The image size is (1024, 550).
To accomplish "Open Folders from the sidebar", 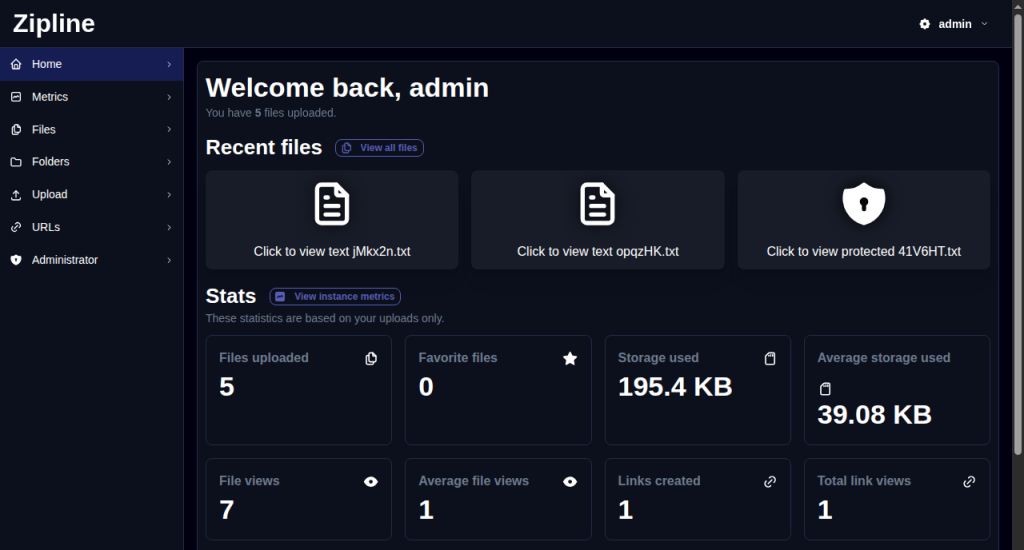I will 91,162.
